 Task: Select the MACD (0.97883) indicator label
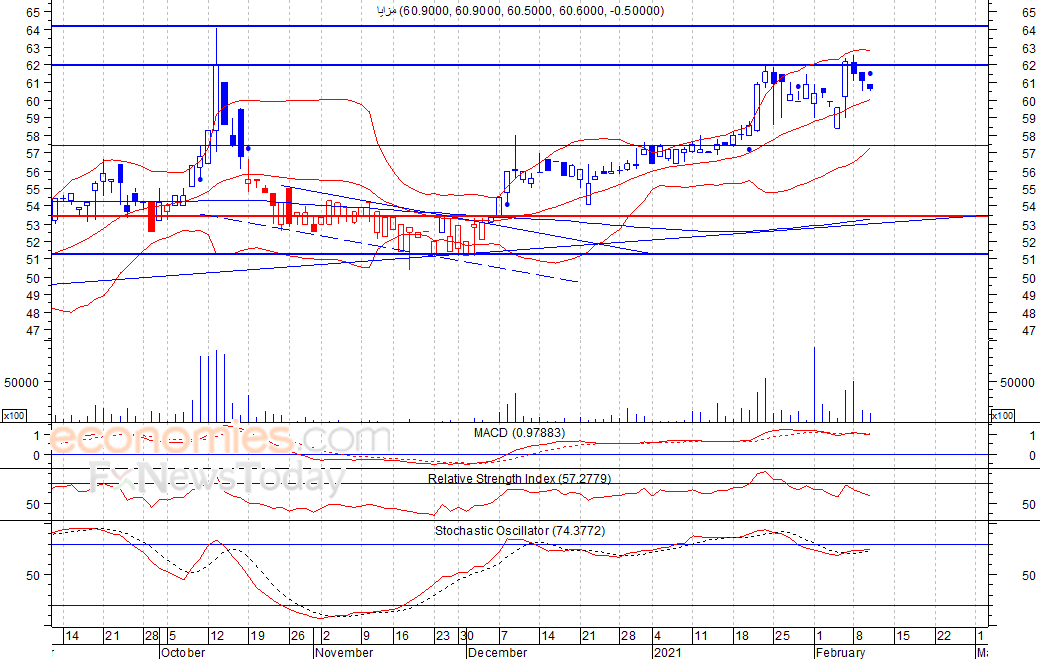519,433
